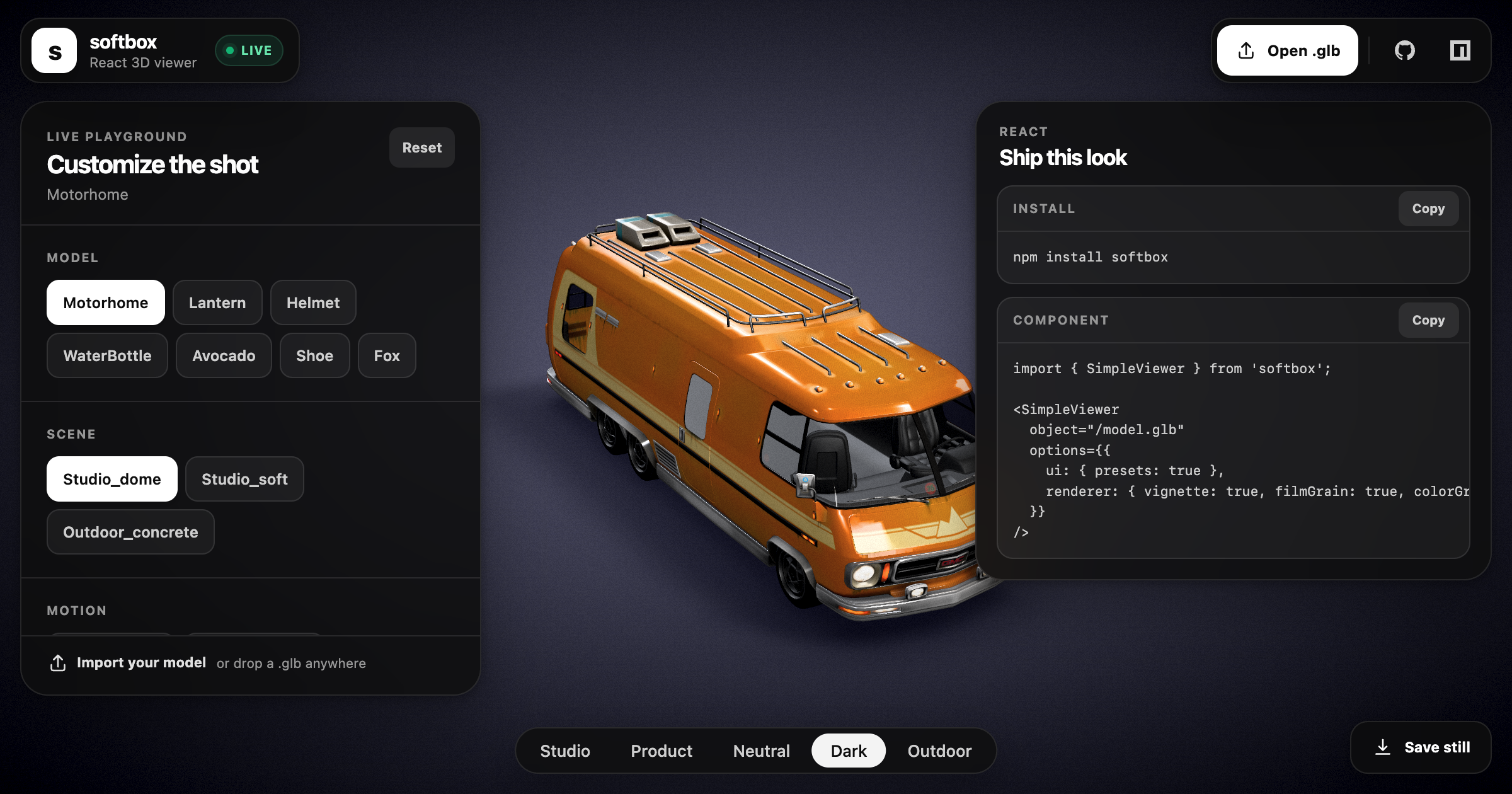Select the Fox model
The width and height of the screenshot is (1512, 794).
pos(387,355)
